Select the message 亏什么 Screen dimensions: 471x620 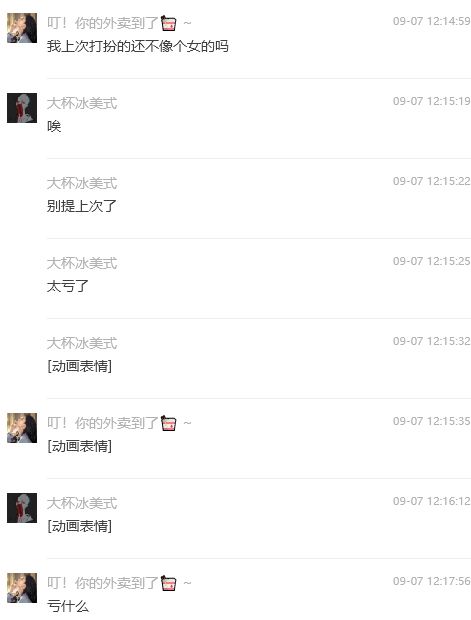click(x=68, y=606)
